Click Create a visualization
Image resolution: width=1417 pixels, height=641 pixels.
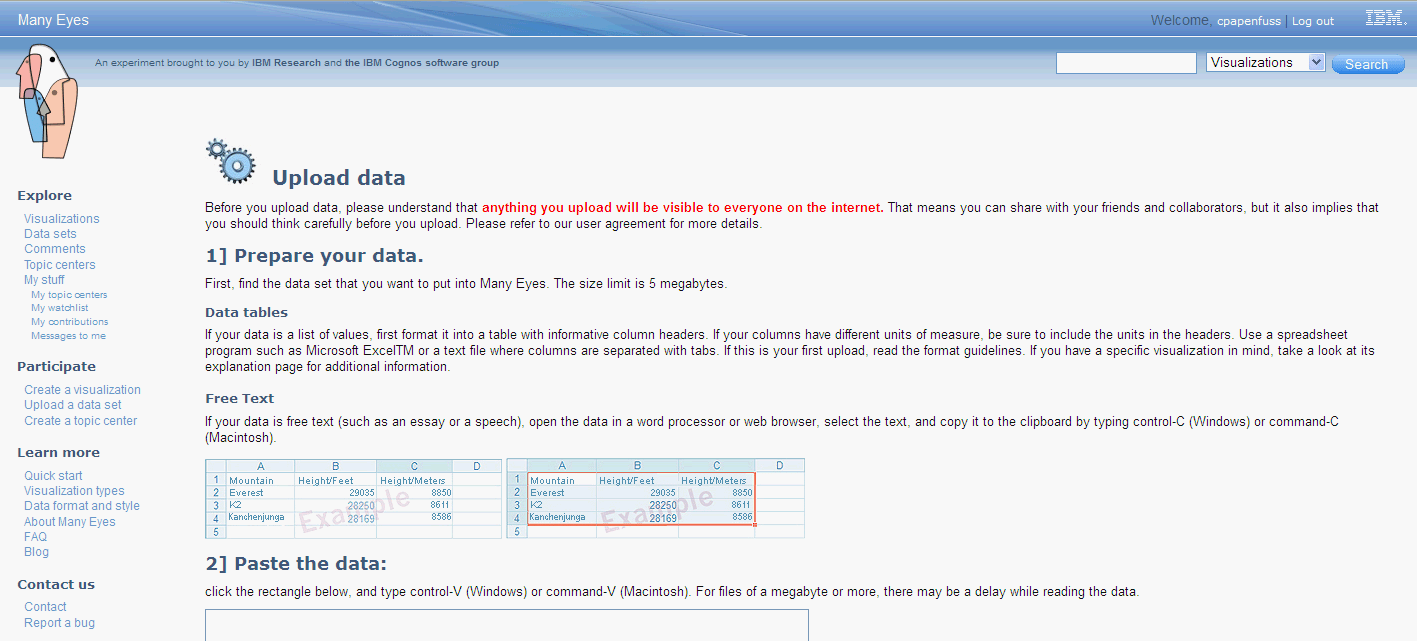pos(83,390)
